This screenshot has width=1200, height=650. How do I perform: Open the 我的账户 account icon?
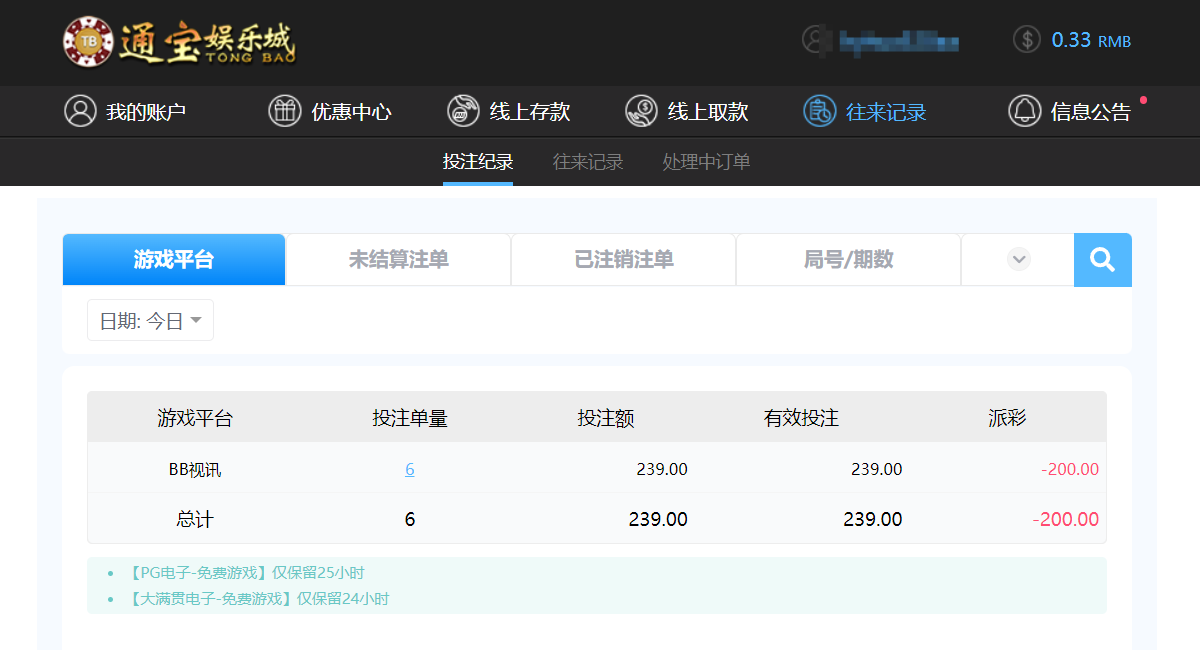click(x=80, y=111)
